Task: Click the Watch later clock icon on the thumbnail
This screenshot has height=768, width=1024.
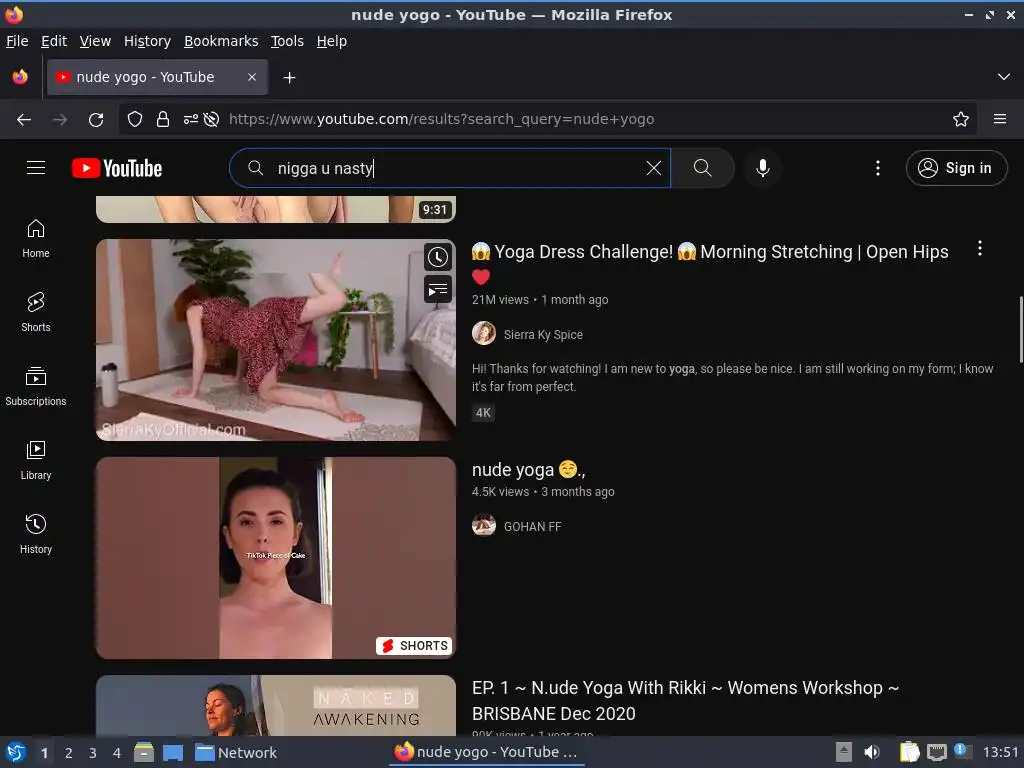Action: click(x=438, y=257)
